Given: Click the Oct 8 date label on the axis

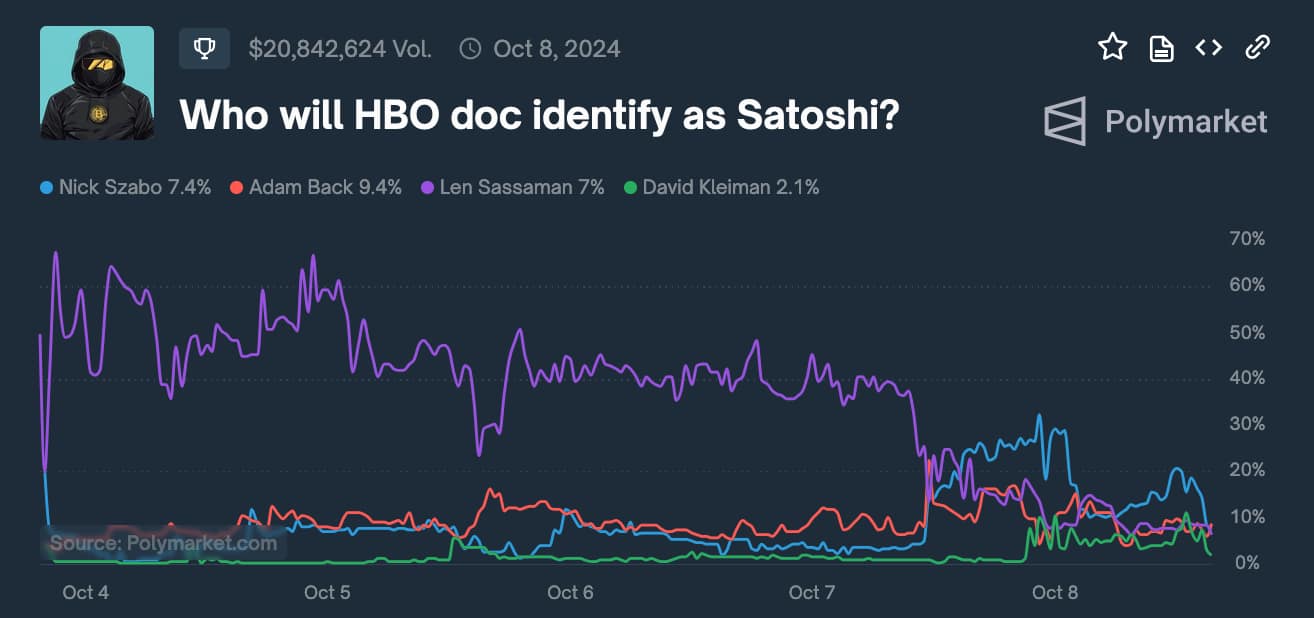Looking at the screenshot, I should [x=1055, y=592].
